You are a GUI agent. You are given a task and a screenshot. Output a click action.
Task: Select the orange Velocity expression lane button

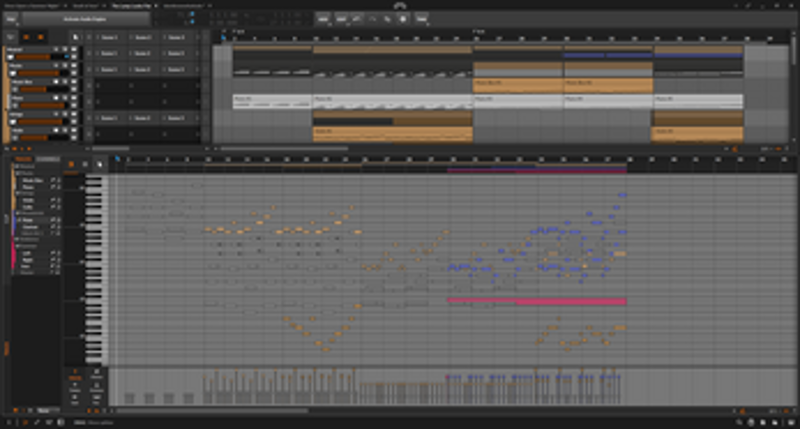(75, 374)
